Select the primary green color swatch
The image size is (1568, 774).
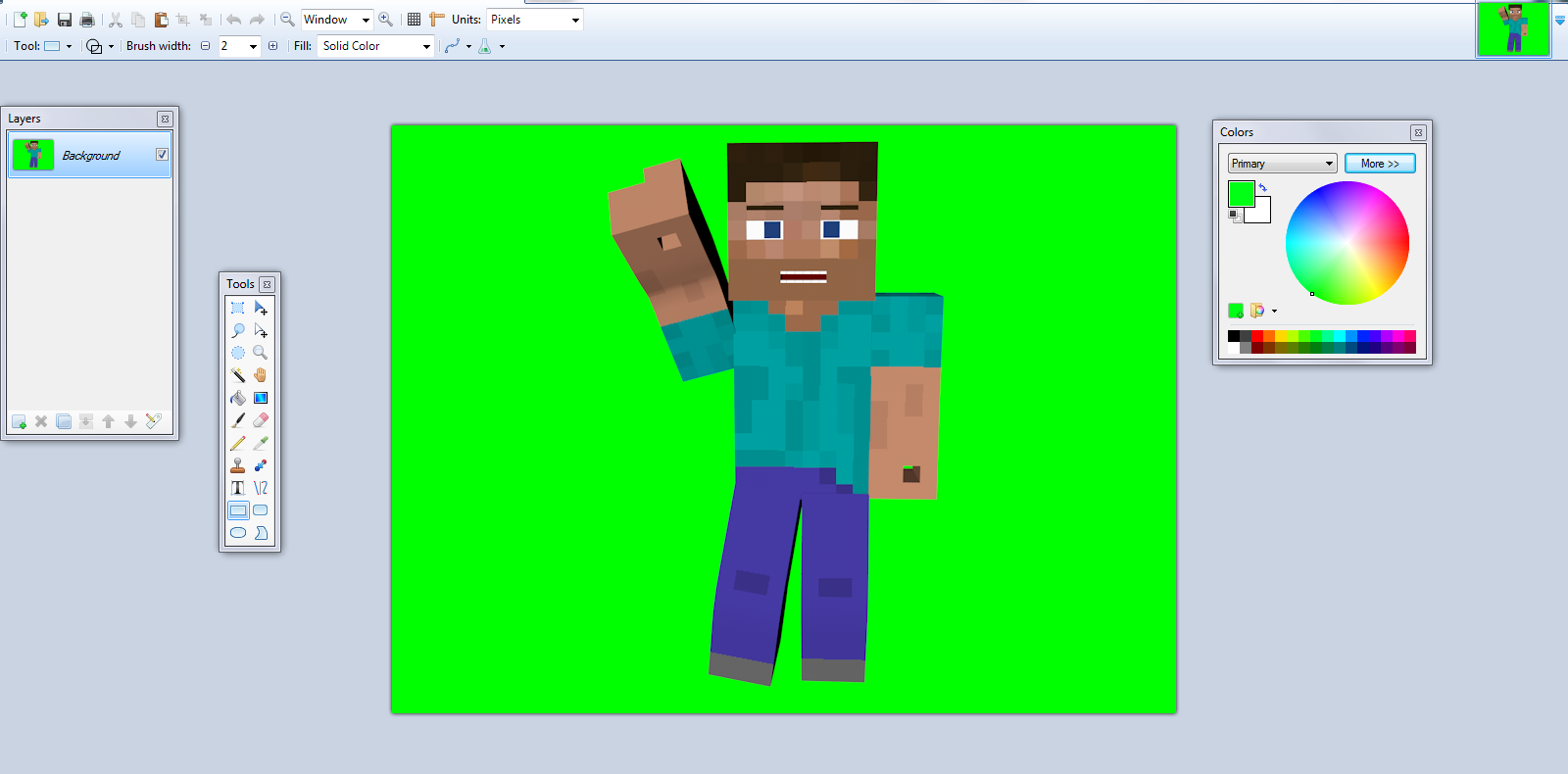(1242, 194)
